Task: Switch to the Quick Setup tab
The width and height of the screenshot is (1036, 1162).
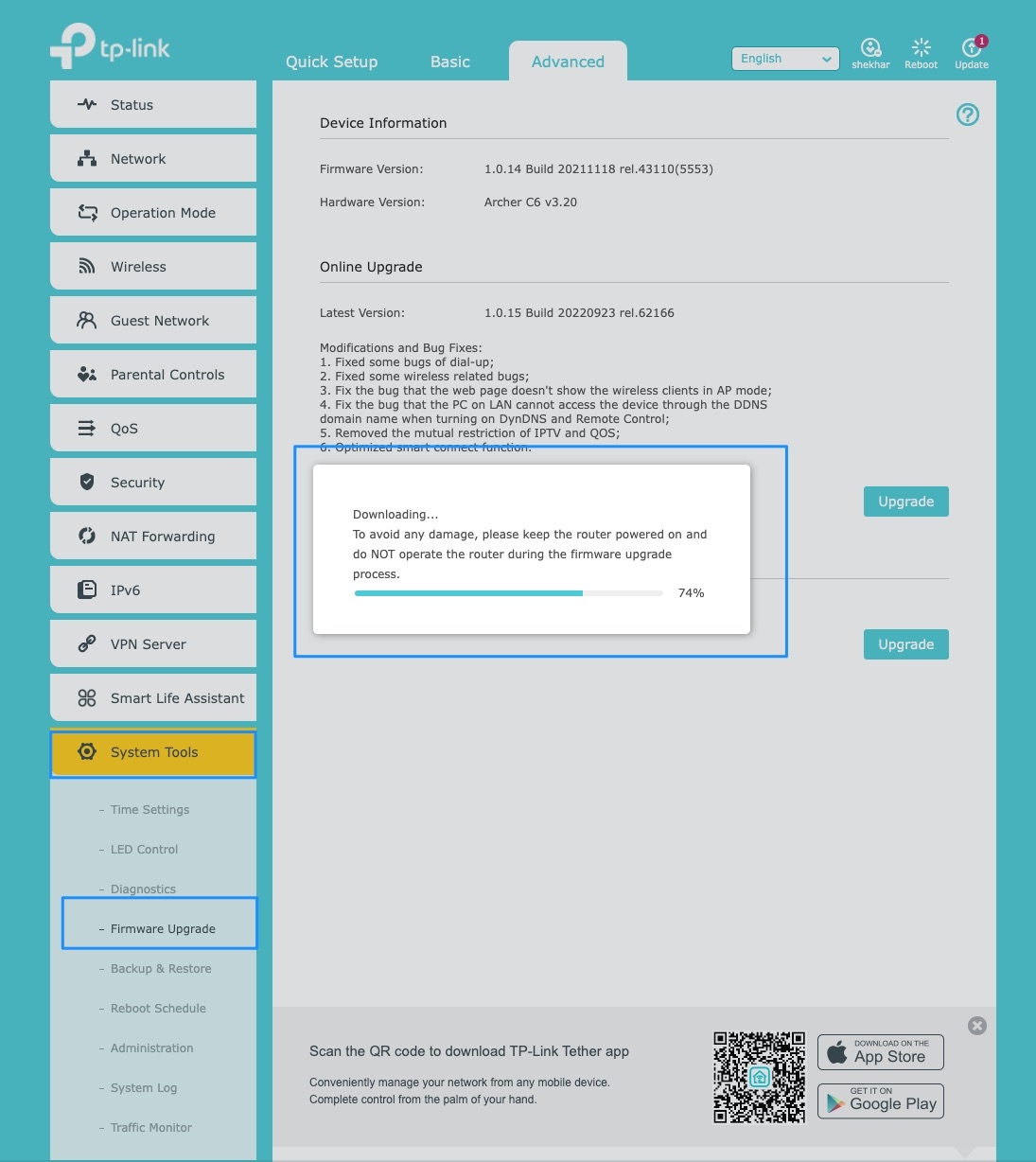Action: (x=331, y=61)
